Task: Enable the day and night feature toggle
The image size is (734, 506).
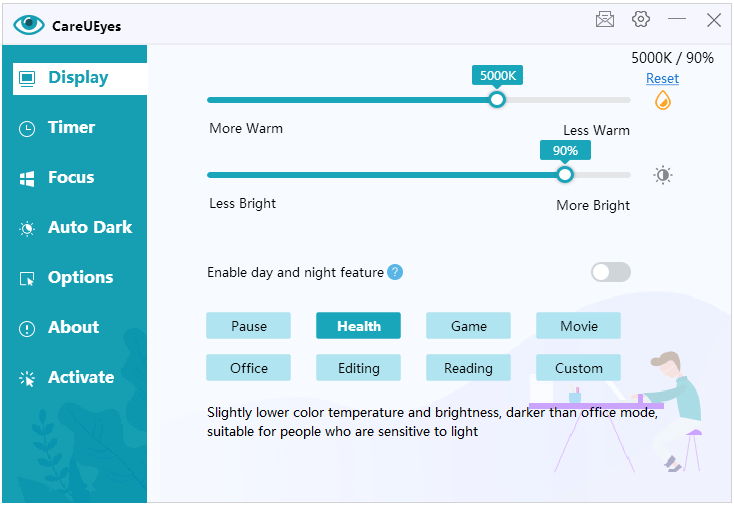Action: click(610, 272)
